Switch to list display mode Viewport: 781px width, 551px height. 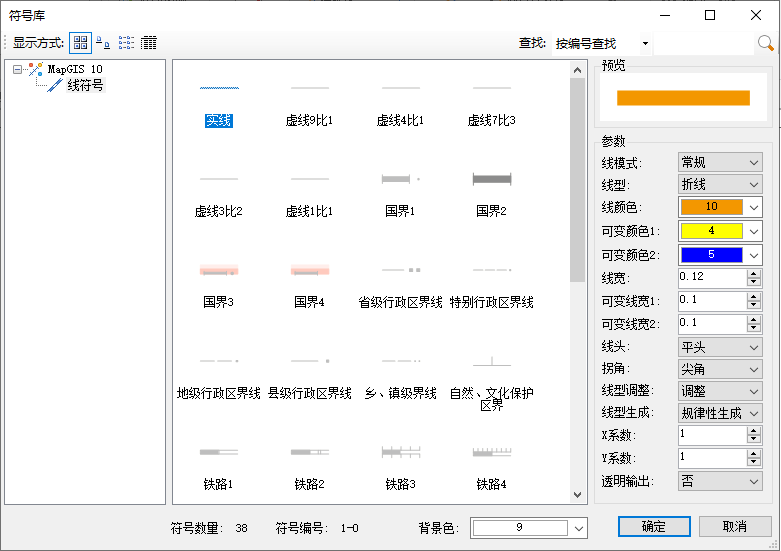tap(126, 43)
